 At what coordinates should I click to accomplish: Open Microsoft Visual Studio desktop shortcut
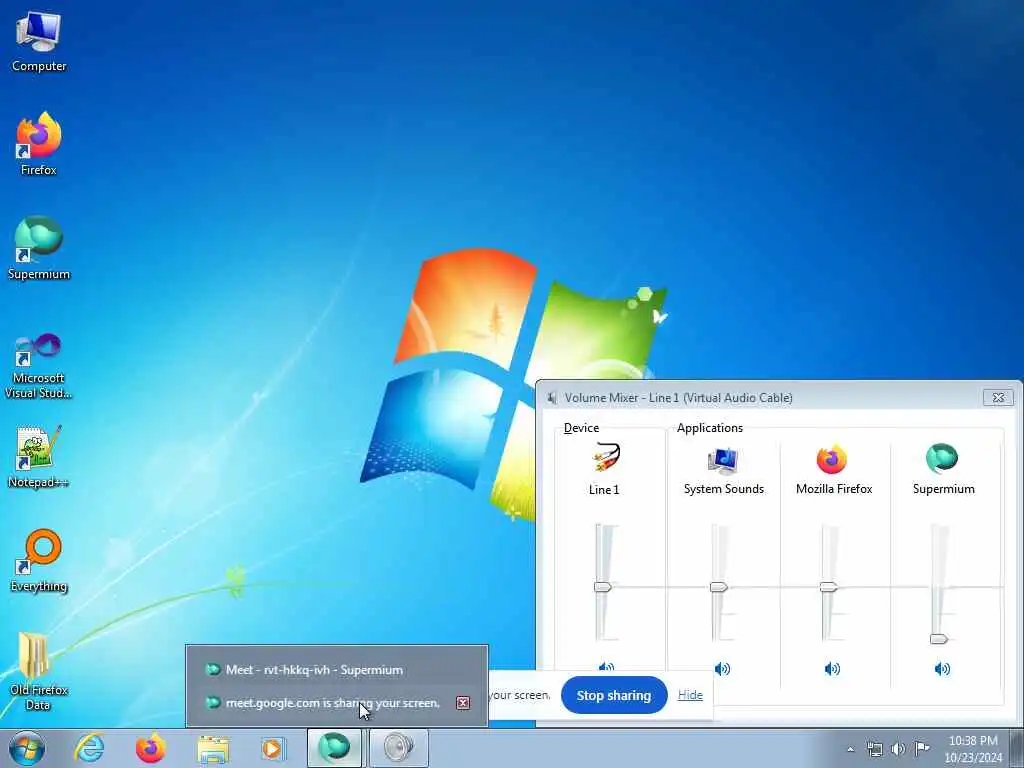click(x=39, y=366)
